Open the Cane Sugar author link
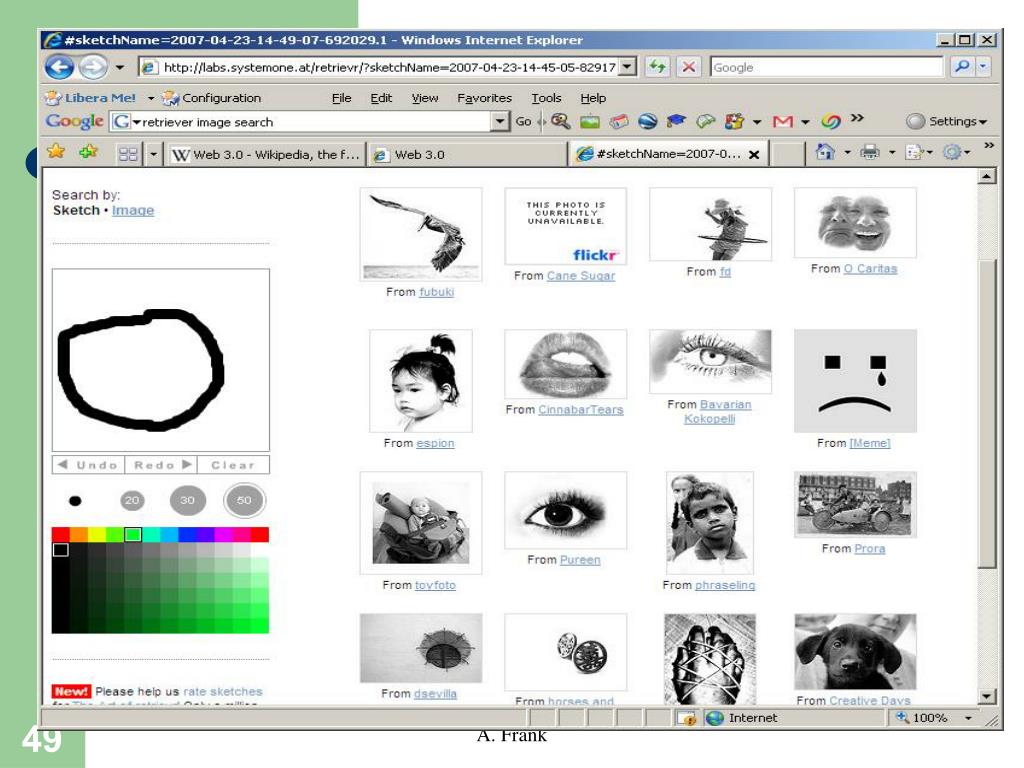The width and height of the screenshot is (1024, 768). (581, 276)
